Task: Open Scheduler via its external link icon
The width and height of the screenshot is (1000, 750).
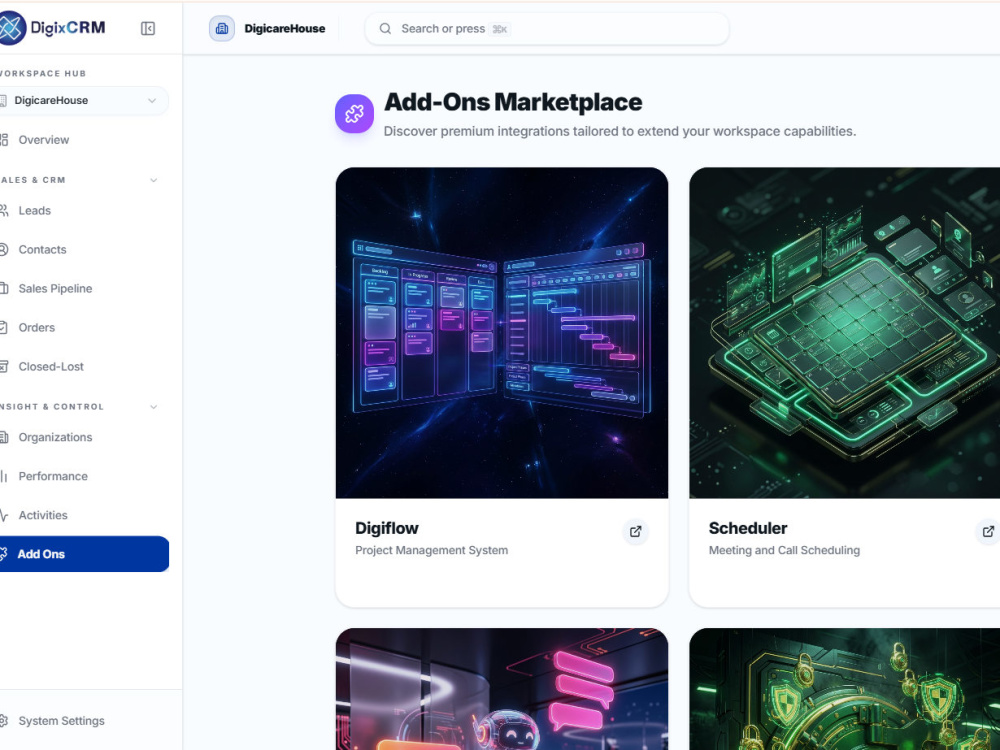Action: 988,531
